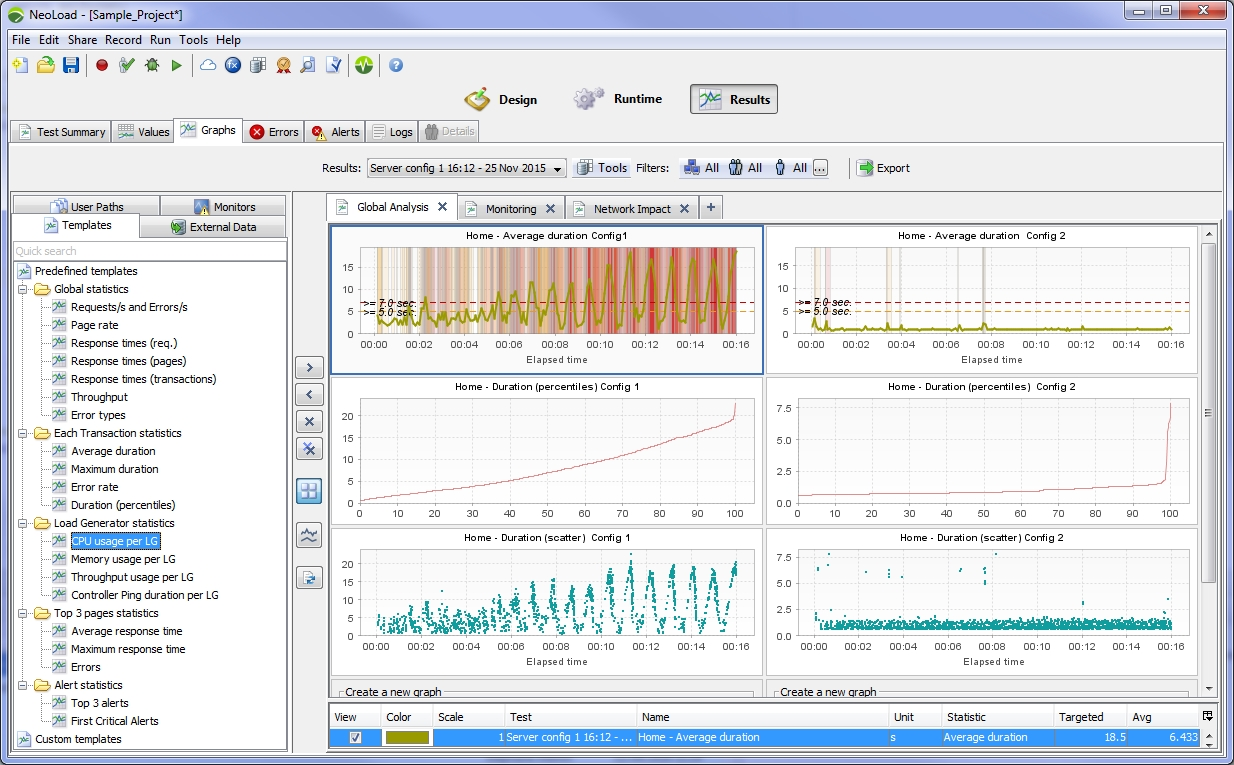Toggle the curve smoothing button beside graphs

(309, 536)
